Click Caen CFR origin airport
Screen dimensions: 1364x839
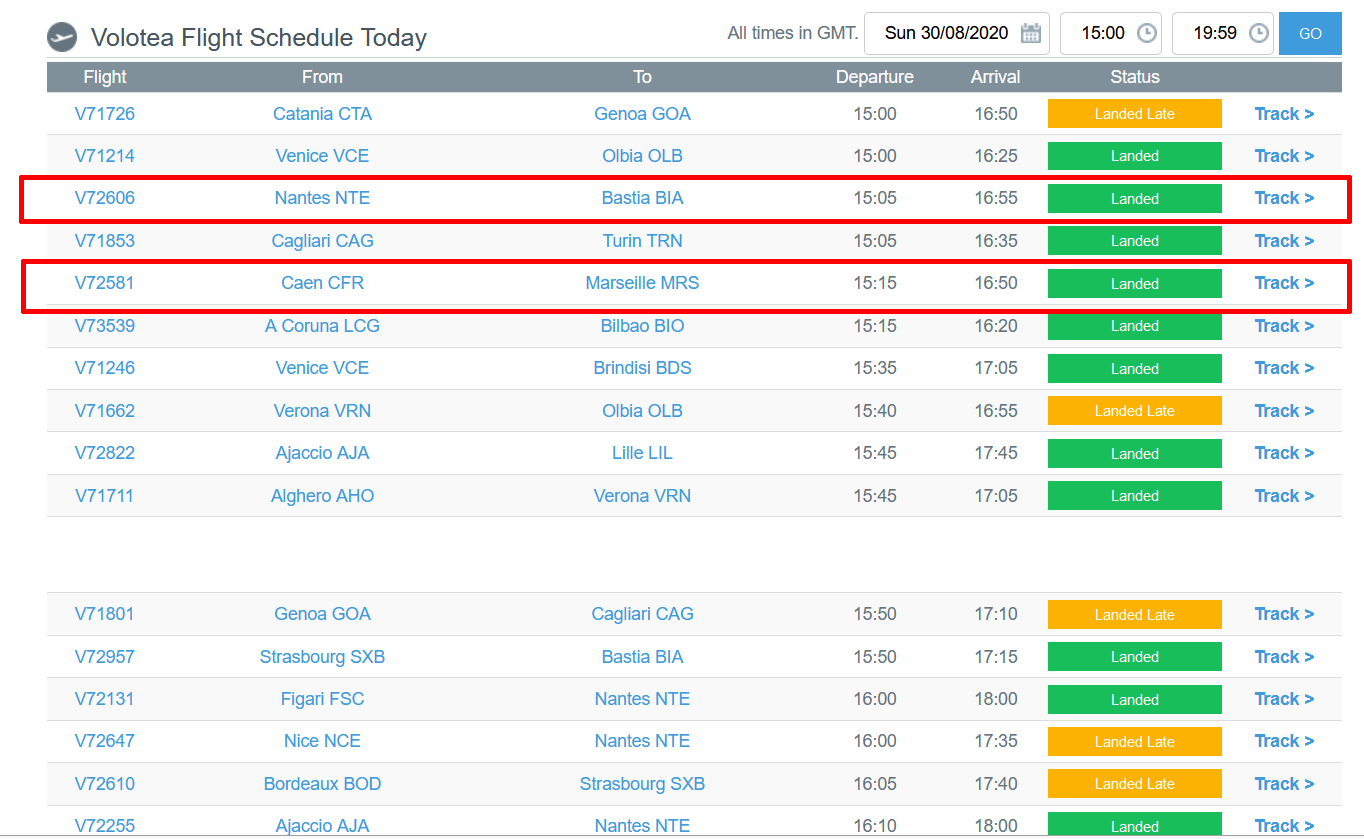[x=322, y=283]
